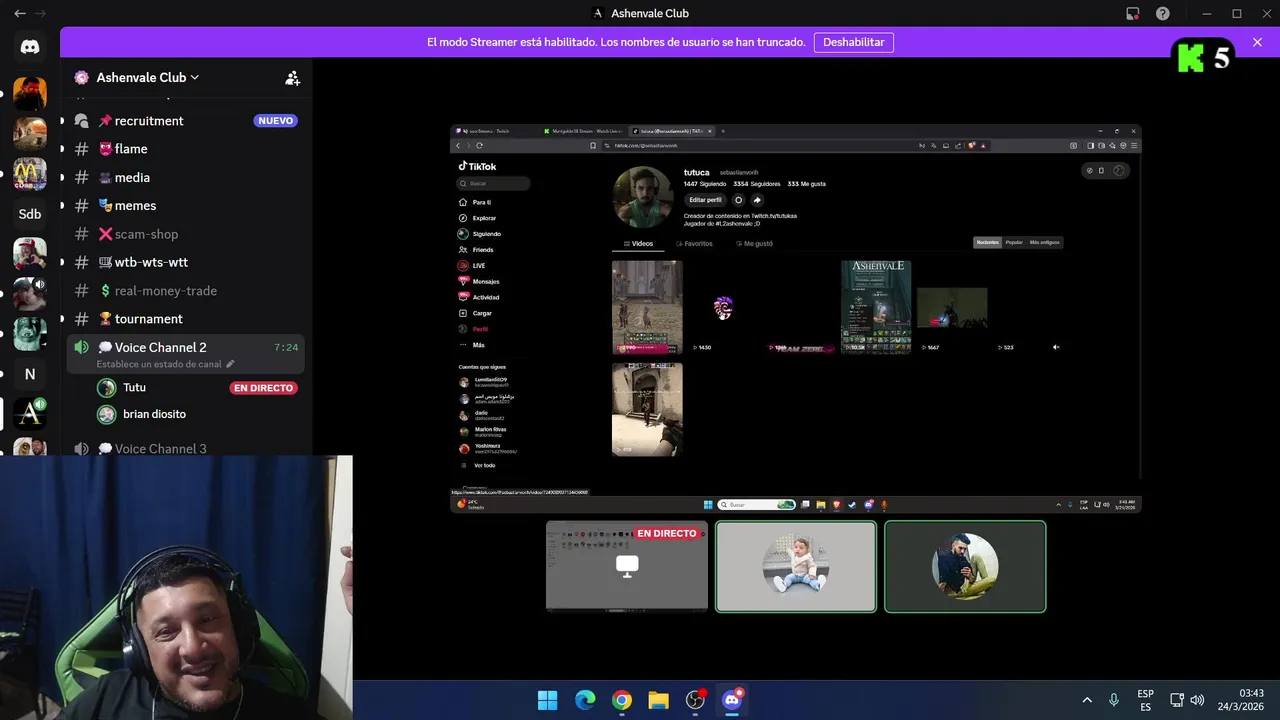The height and width of the screenshot is (720, 1280).
Task: Click LIVE in streamed TikTok sidebar
Action: (x=472, y=266)
